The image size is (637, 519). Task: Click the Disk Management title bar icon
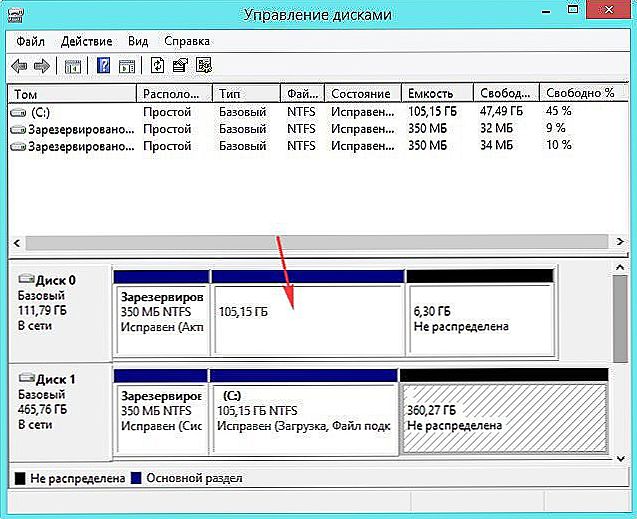pyautogui.click(x=16, y=15)
